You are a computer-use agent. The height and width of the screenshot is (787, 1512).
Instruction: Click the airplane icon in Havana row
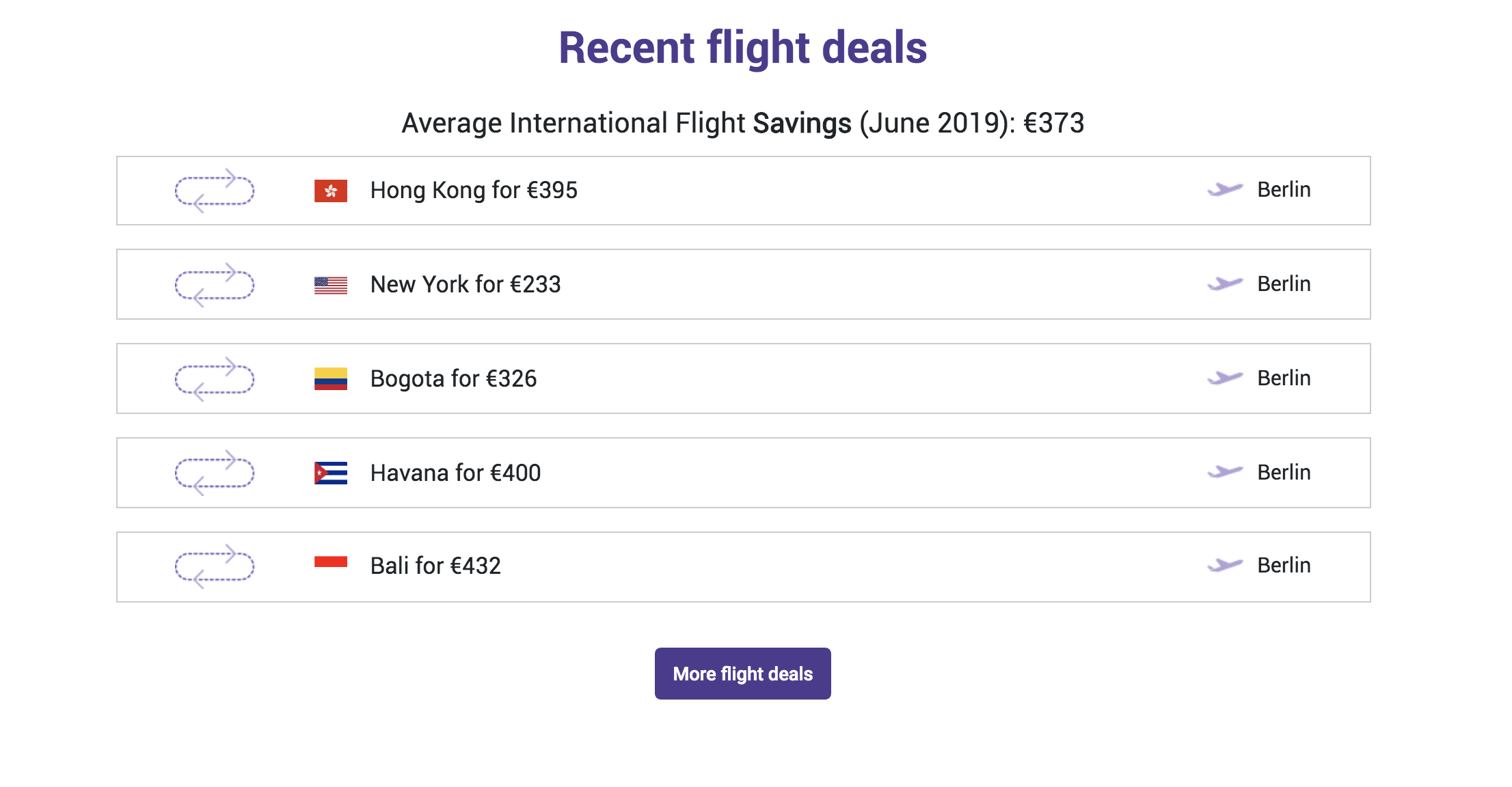1224,472
